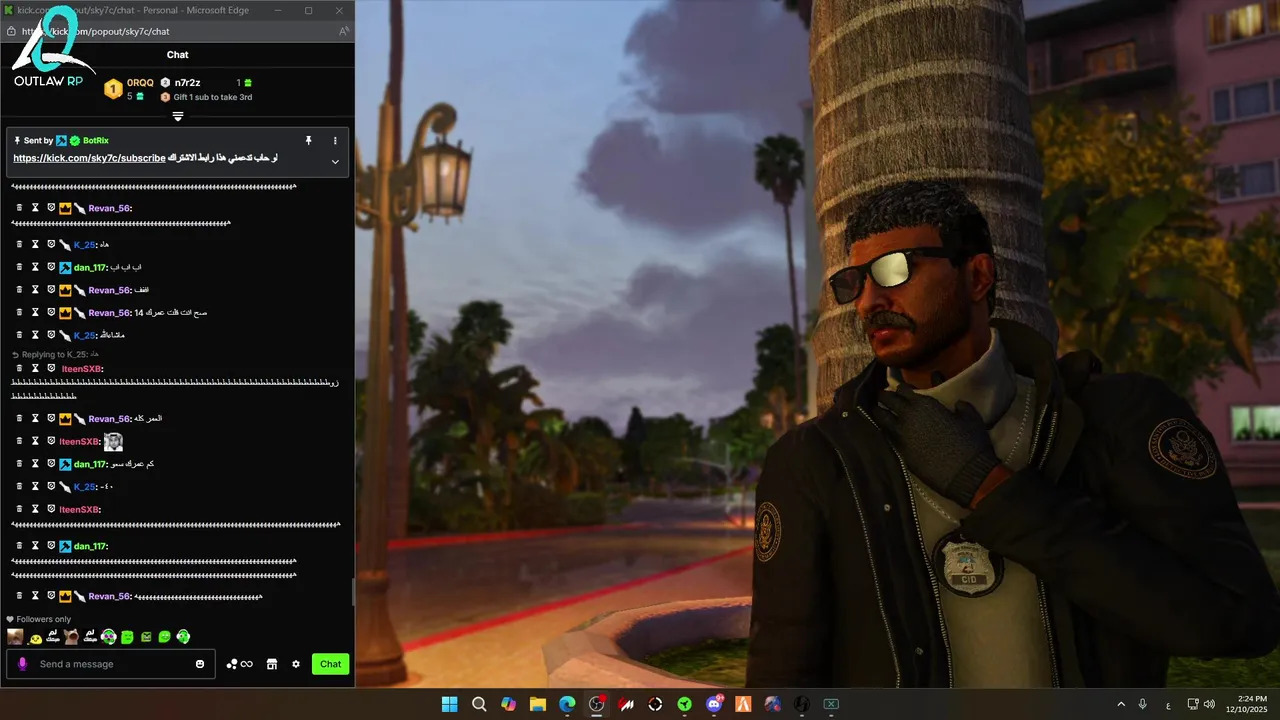Click Revan_56's crown badge on the 14 message
The width and height of the screenshot is (1280, 720).
coord(65,312)
